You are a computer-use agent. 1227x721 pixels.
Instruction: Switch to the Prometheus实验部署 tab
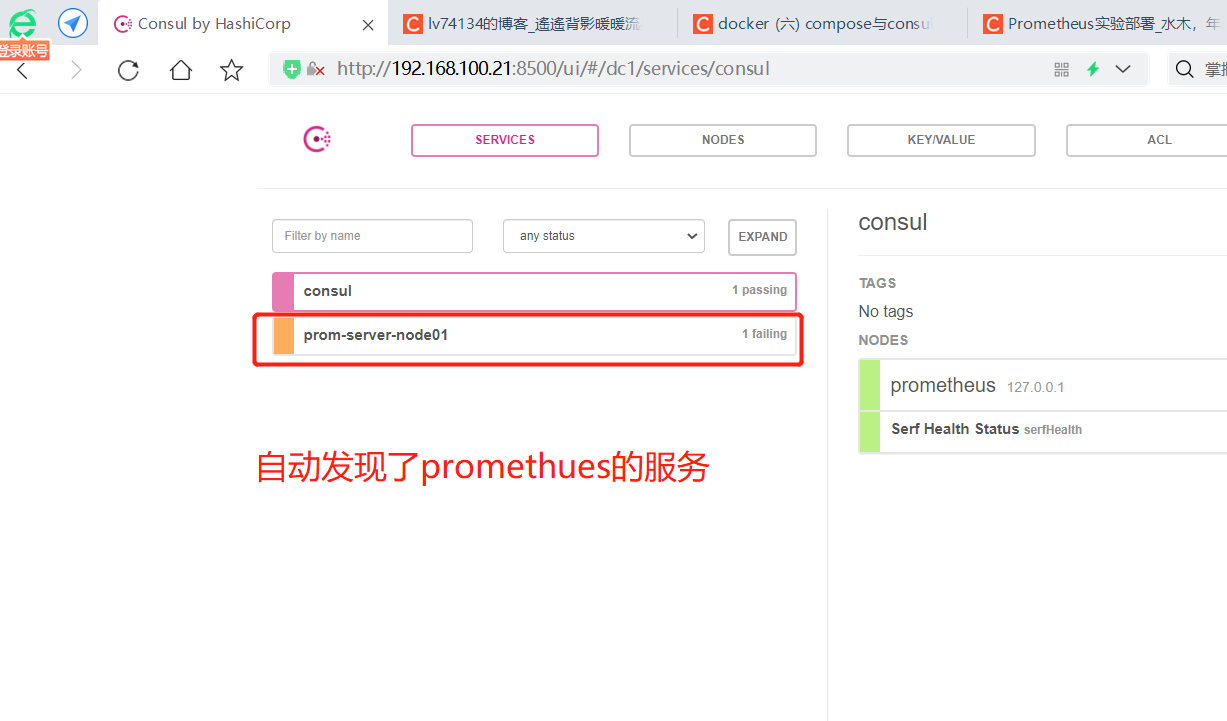point(1098,24)
